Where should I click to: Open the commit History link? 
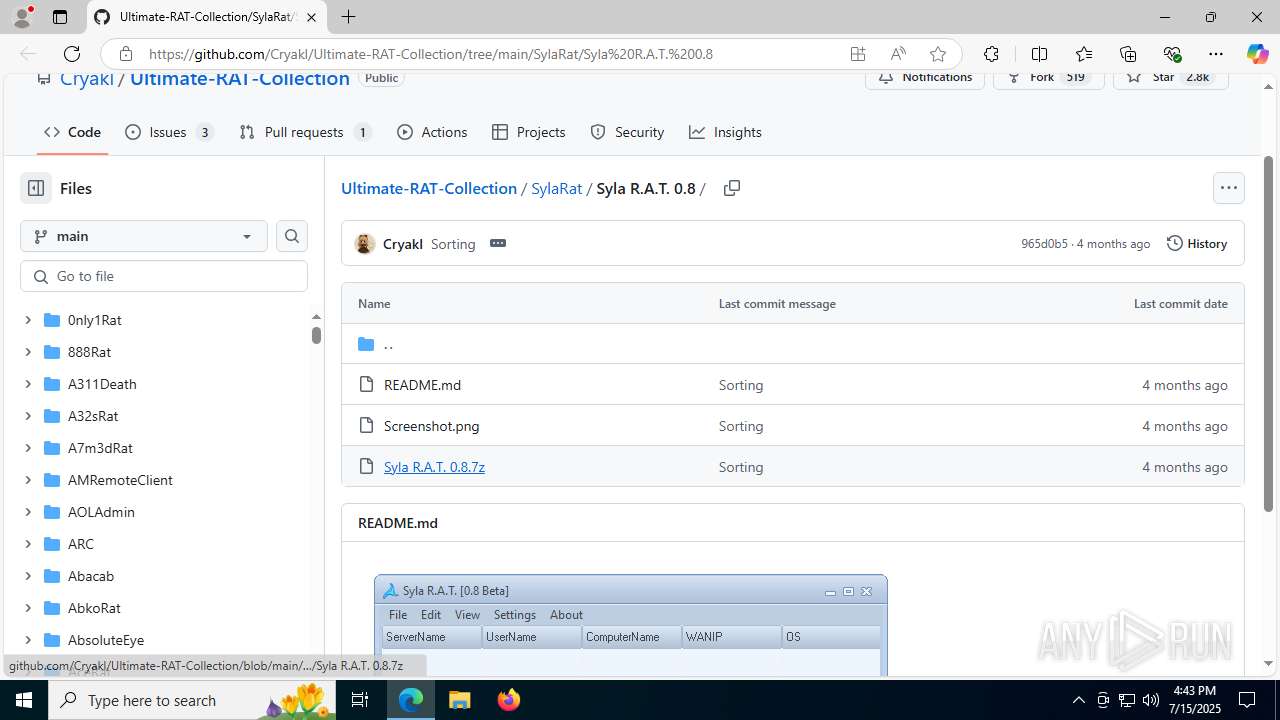click(1197, 244)
